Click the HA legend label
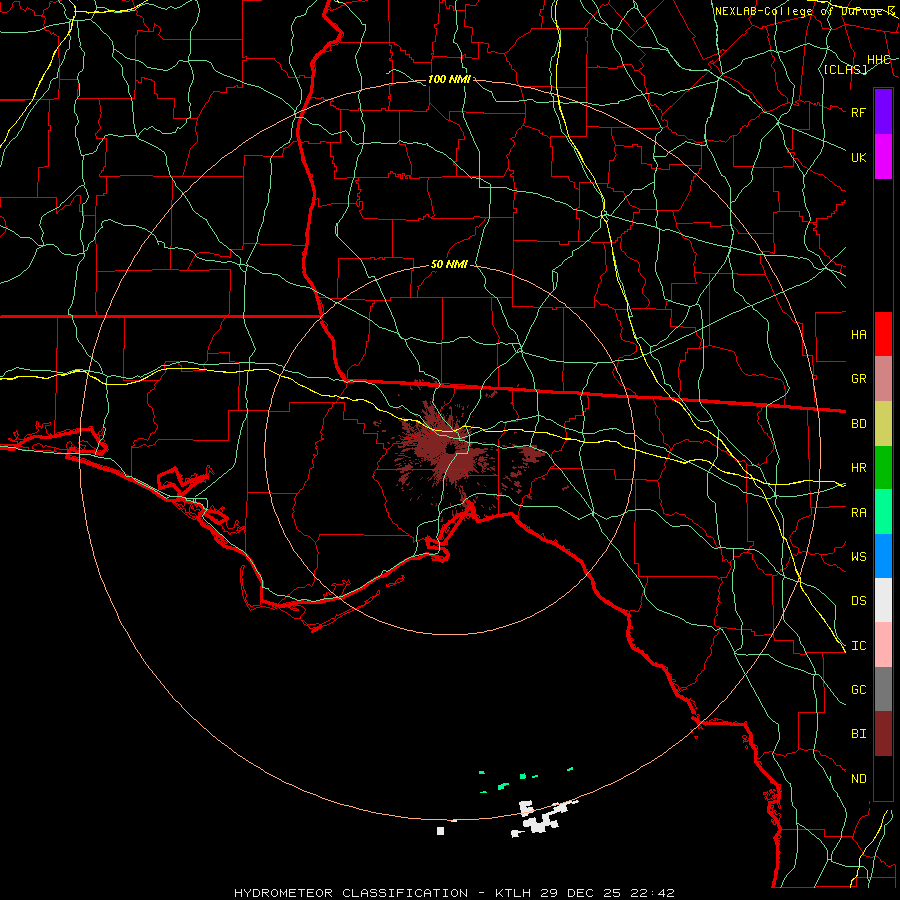Image resolution: width=900 pixels, height=900 pixels. pyautogui.click(x=859, y=335)
